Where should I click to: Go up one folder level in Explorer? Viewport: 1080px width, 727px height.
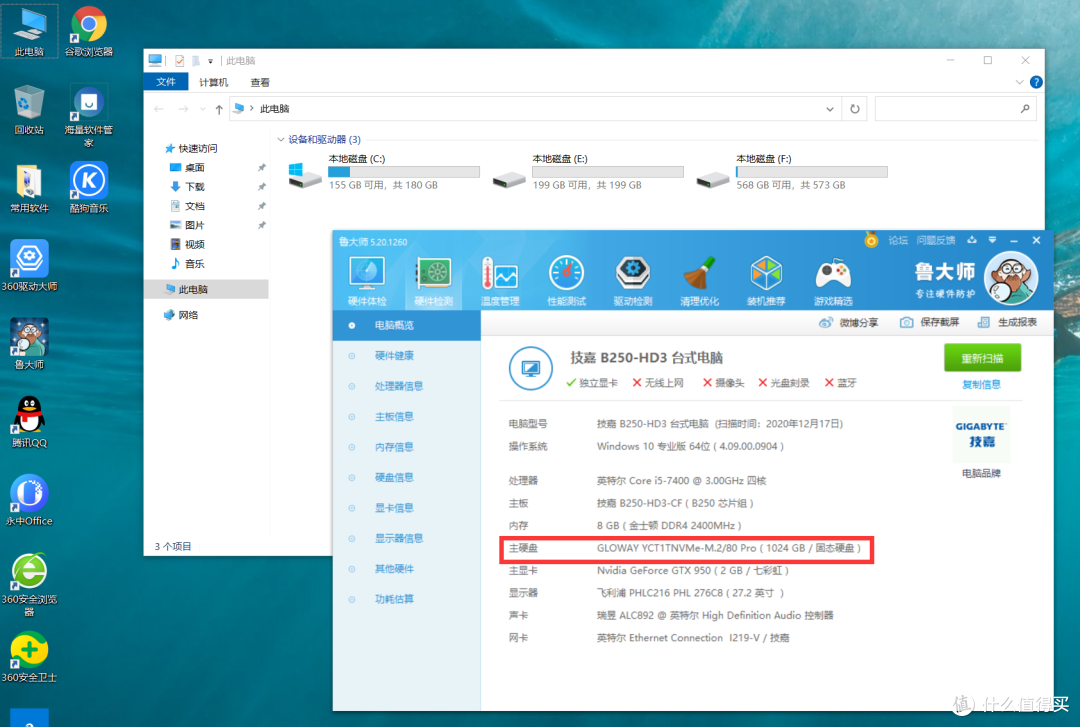[x=219, y=109]
